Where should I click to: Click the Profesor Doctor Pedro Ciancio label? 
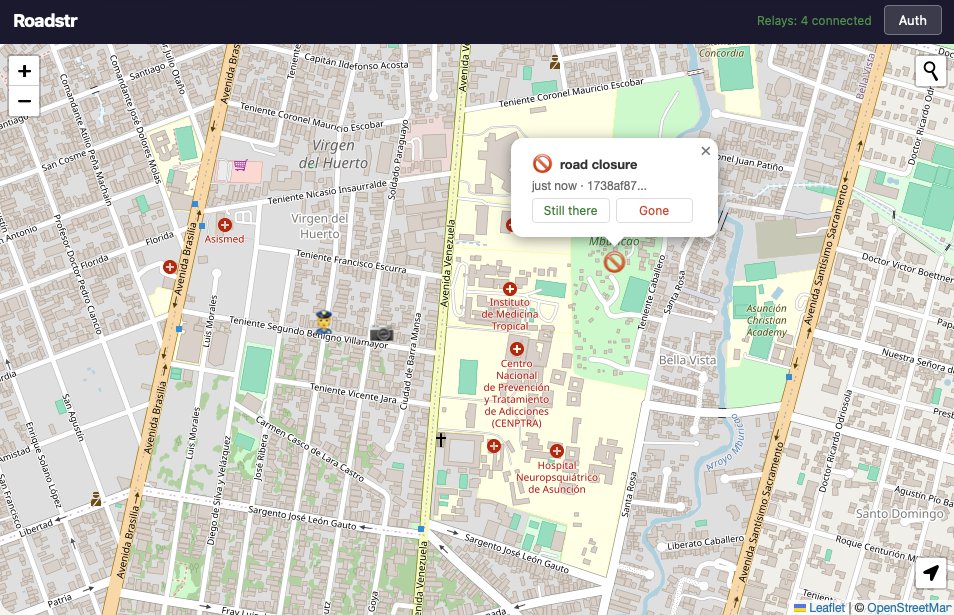[77, 274]
